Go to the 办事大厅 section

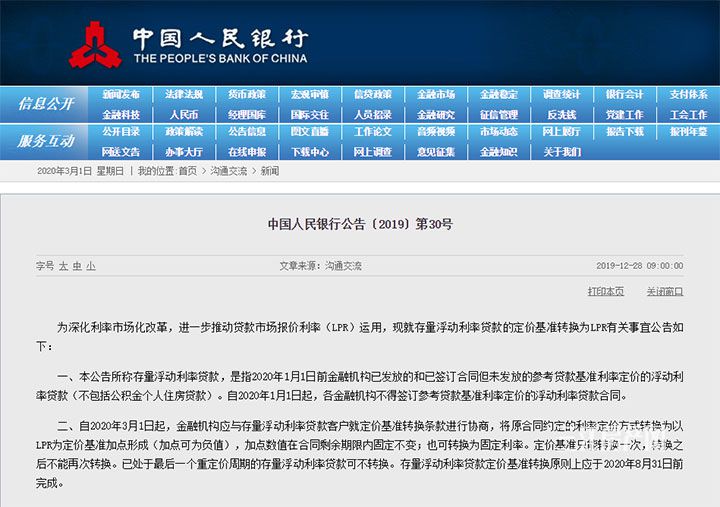(x=184, y=152)
